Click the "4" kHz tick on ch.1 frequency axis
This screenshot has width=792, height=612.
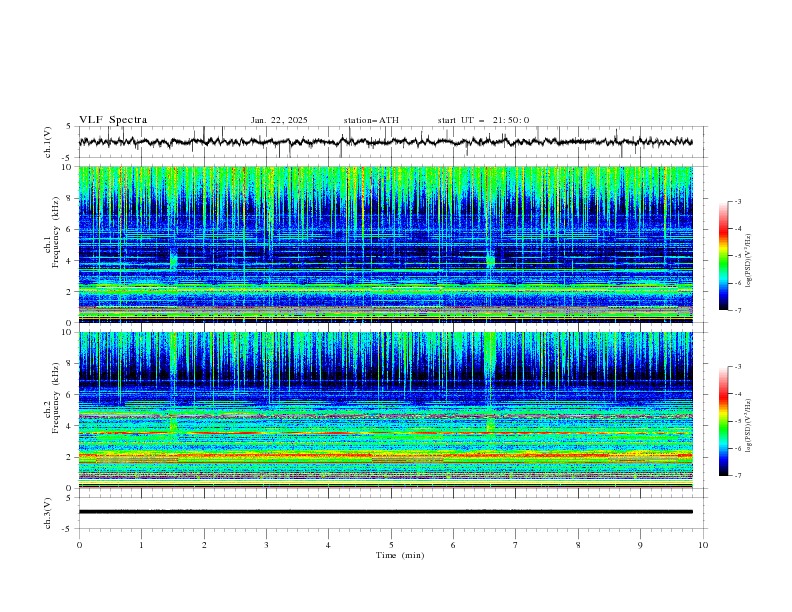tap(69, 261)
